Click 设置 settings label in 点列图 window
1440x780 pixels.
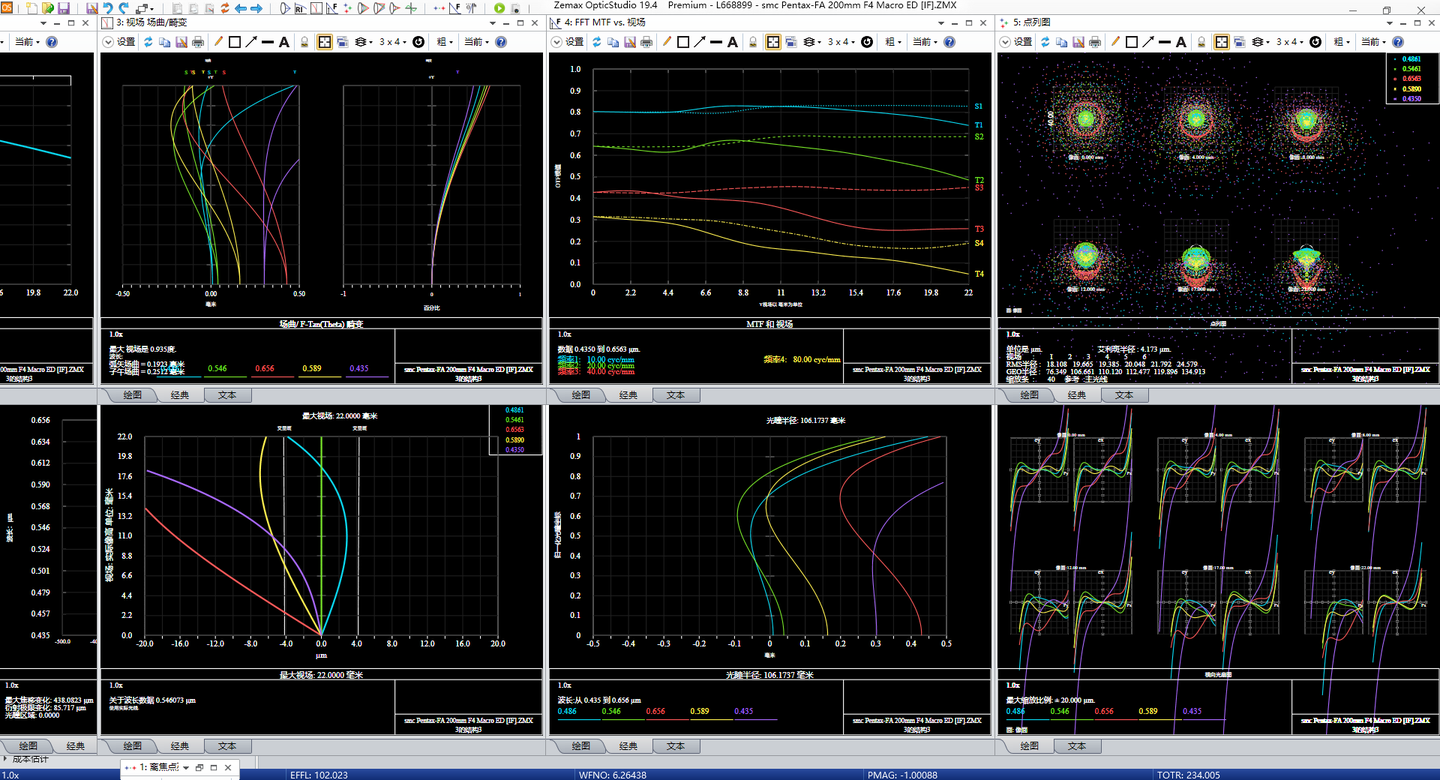(x=1023, y=42)
